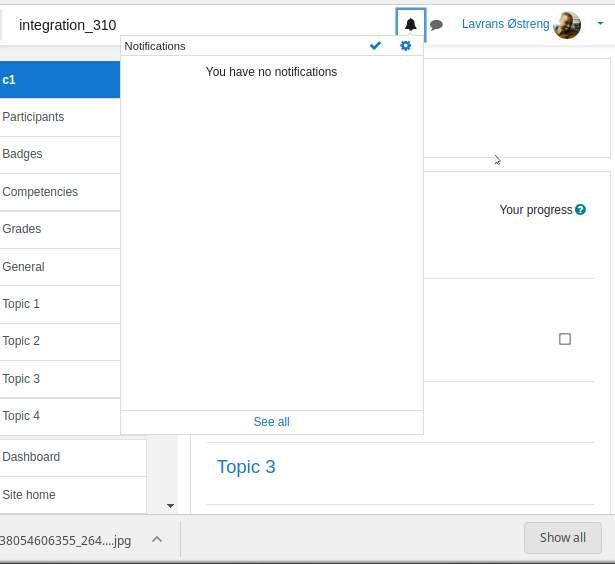Tick the activity completion checkbox
The height and width of the screenshot is (564, 615).
coord(565,339)
